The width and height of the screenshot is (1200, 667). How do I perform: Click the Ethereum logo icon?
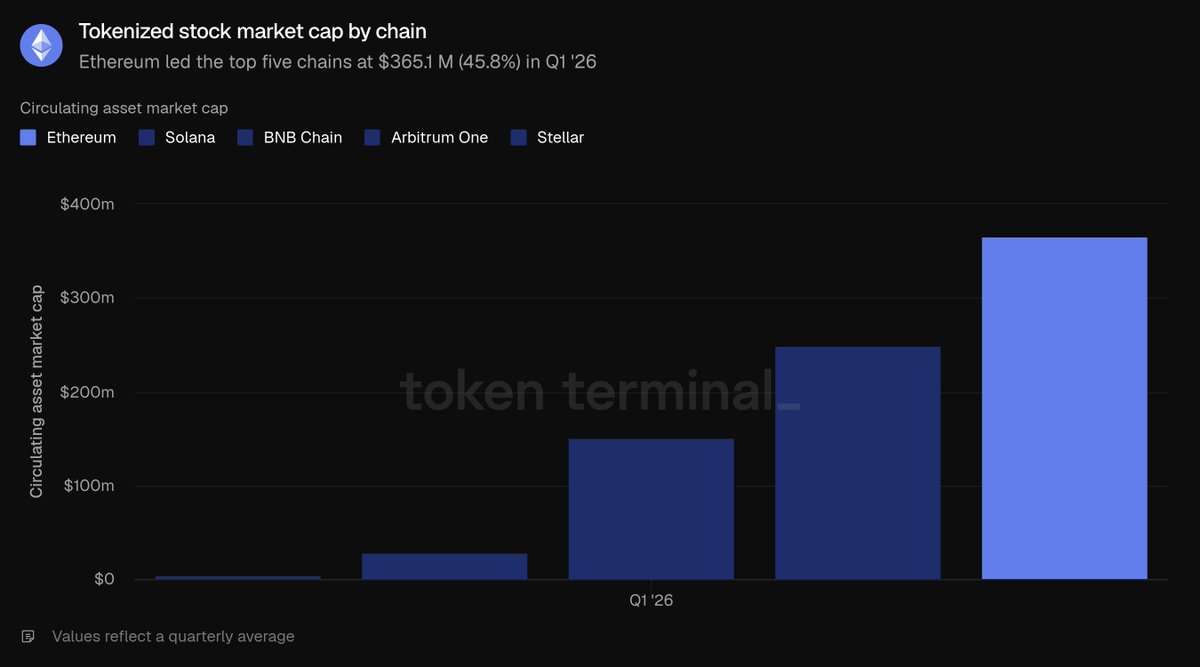click(43, 46)
